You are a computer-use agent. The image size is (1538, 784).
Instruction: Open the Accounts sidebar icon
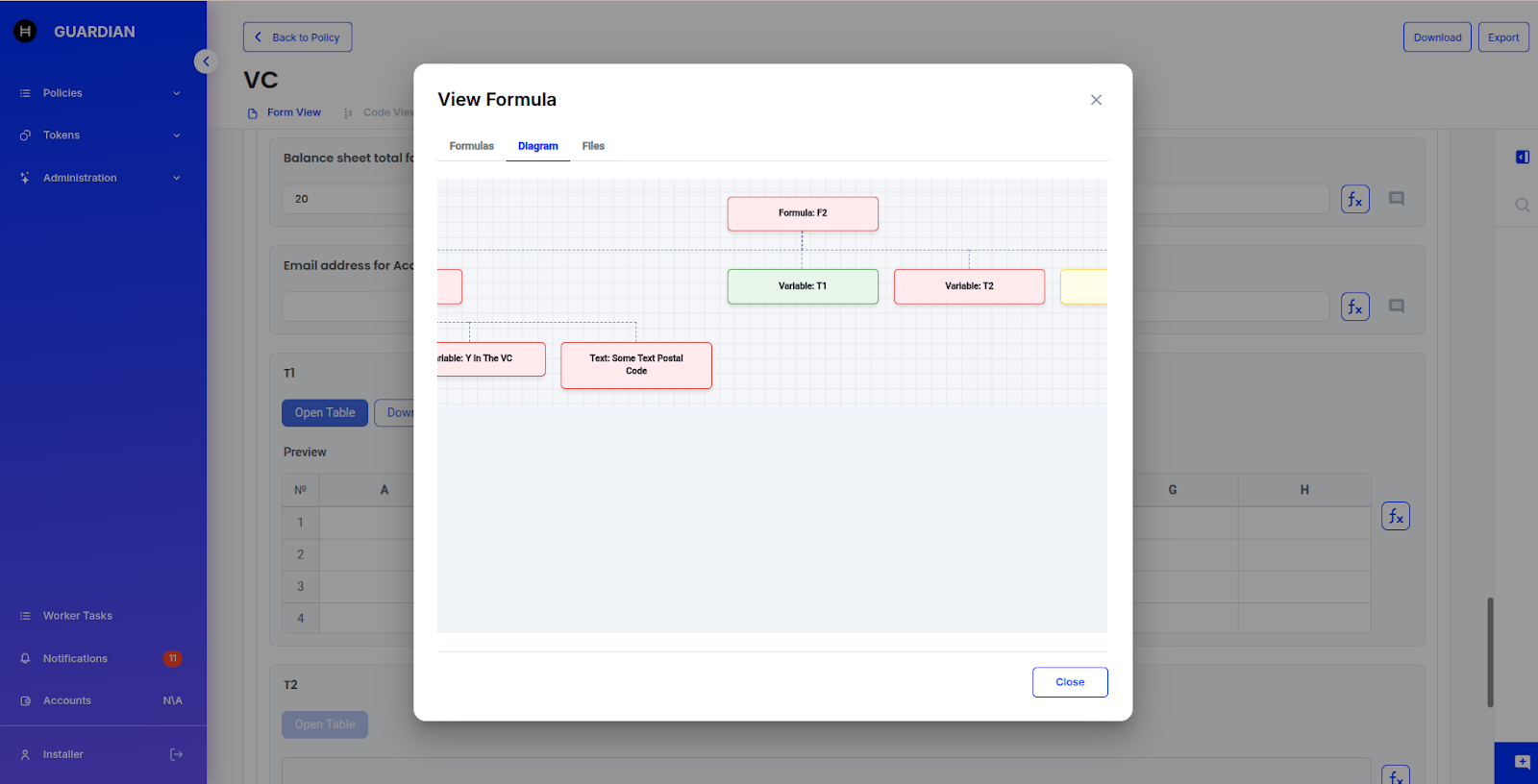tap(26, 701)
